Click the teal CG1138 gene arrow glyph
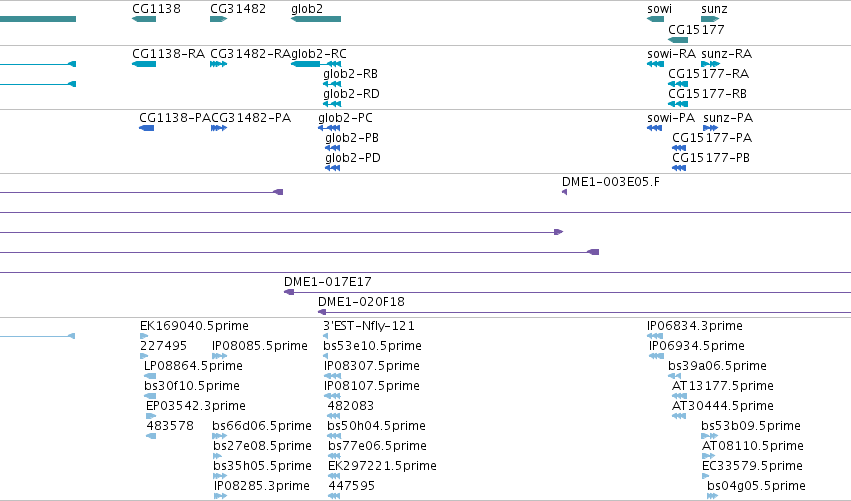Screen dimensions: 851x501 pos(144,19)
